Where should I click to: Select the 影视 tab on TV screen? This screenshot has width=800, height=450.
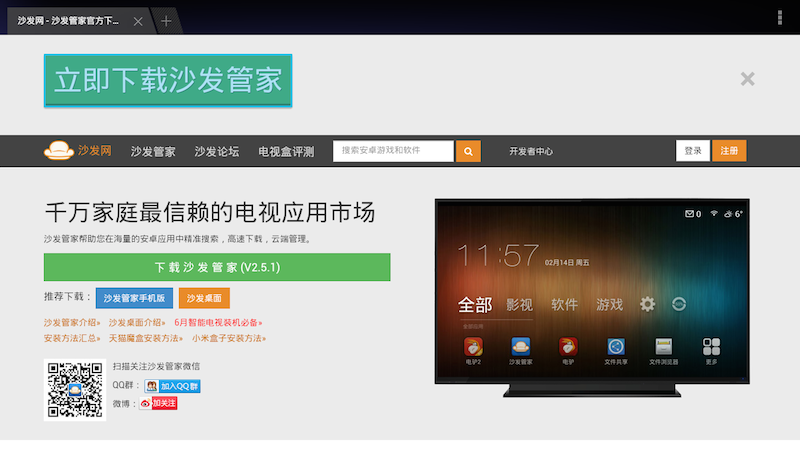point(519,305)
